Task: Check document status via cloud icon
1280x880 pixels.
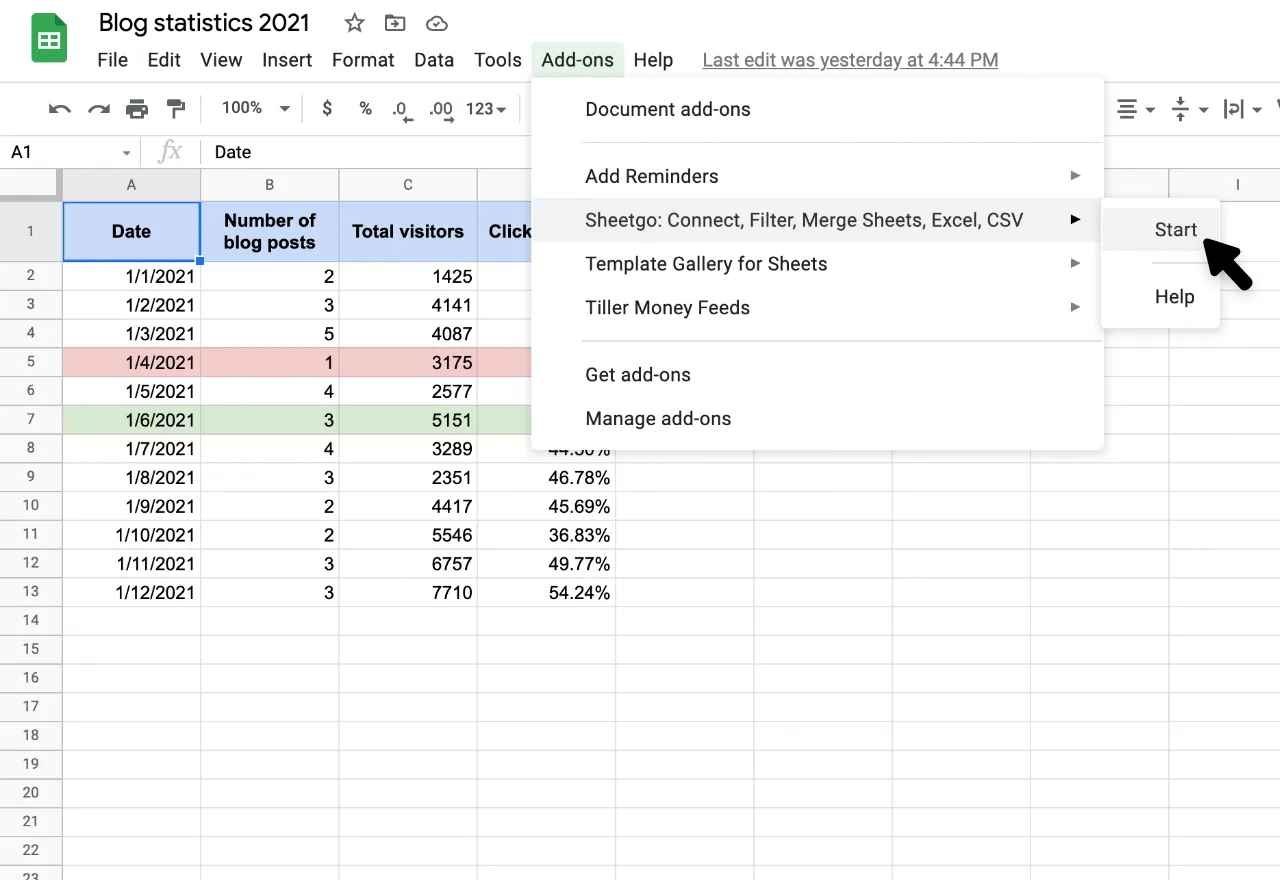Action: [x=436, y=22]
